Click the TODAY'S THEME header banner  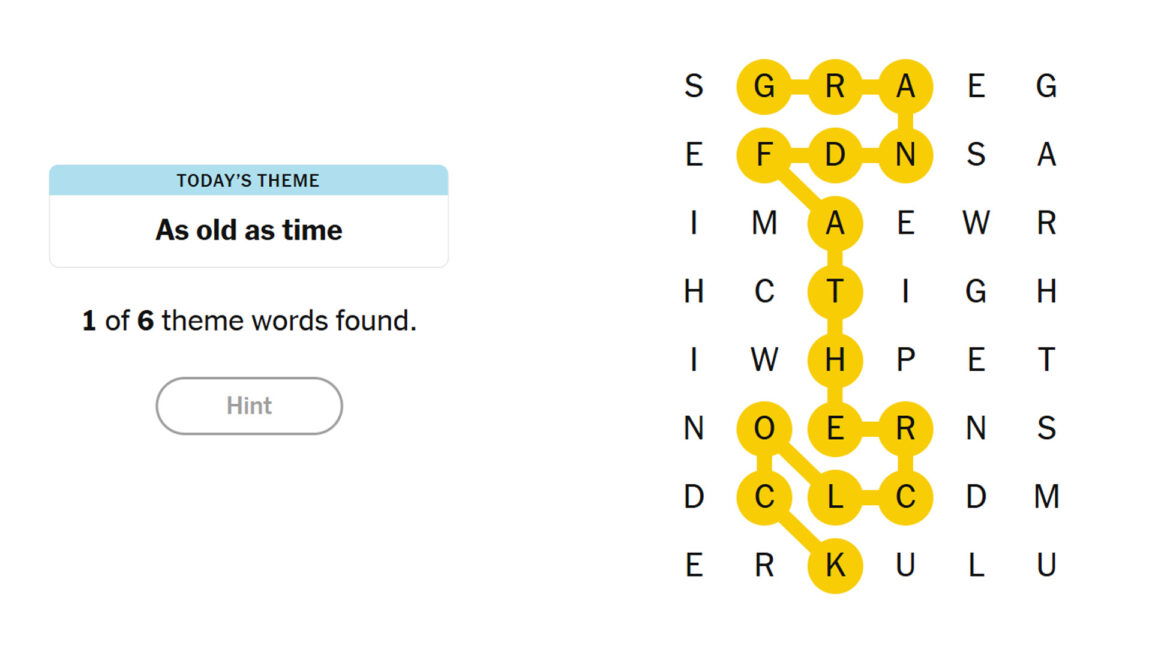click(248, 180)
